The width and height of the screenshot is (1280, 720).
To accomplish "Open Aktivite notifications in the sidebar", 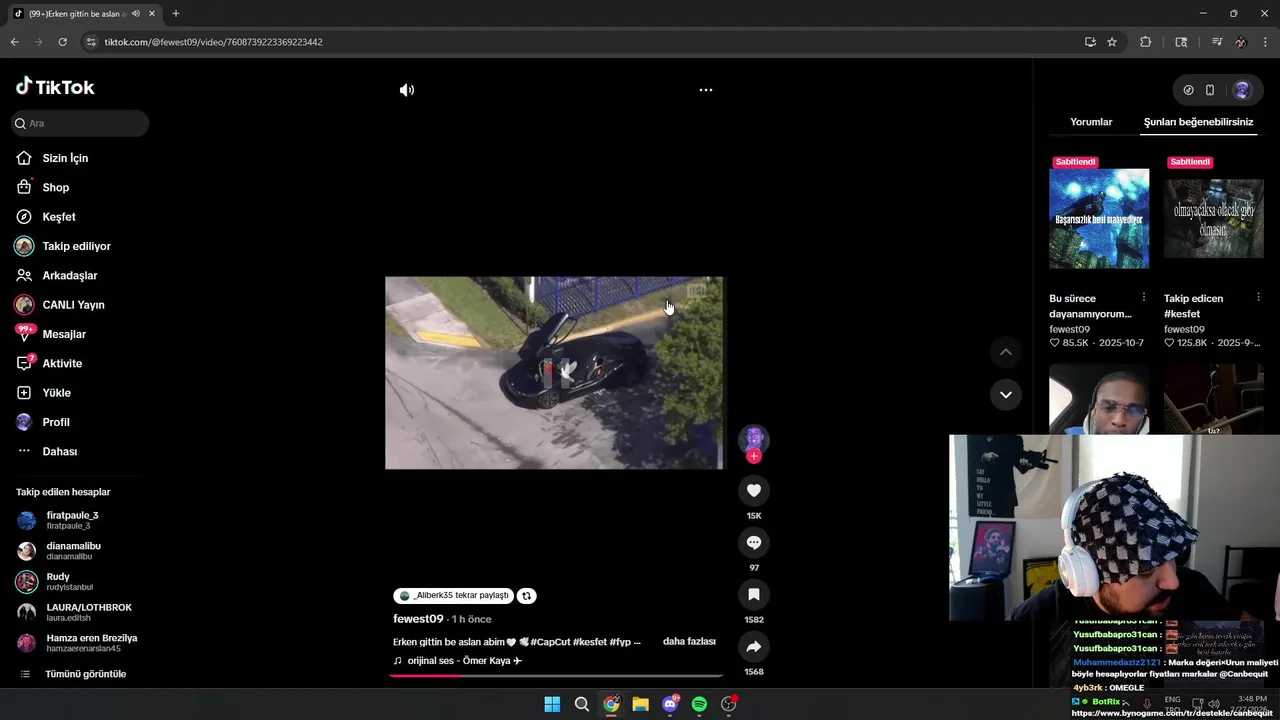I will tap(62, 363).
